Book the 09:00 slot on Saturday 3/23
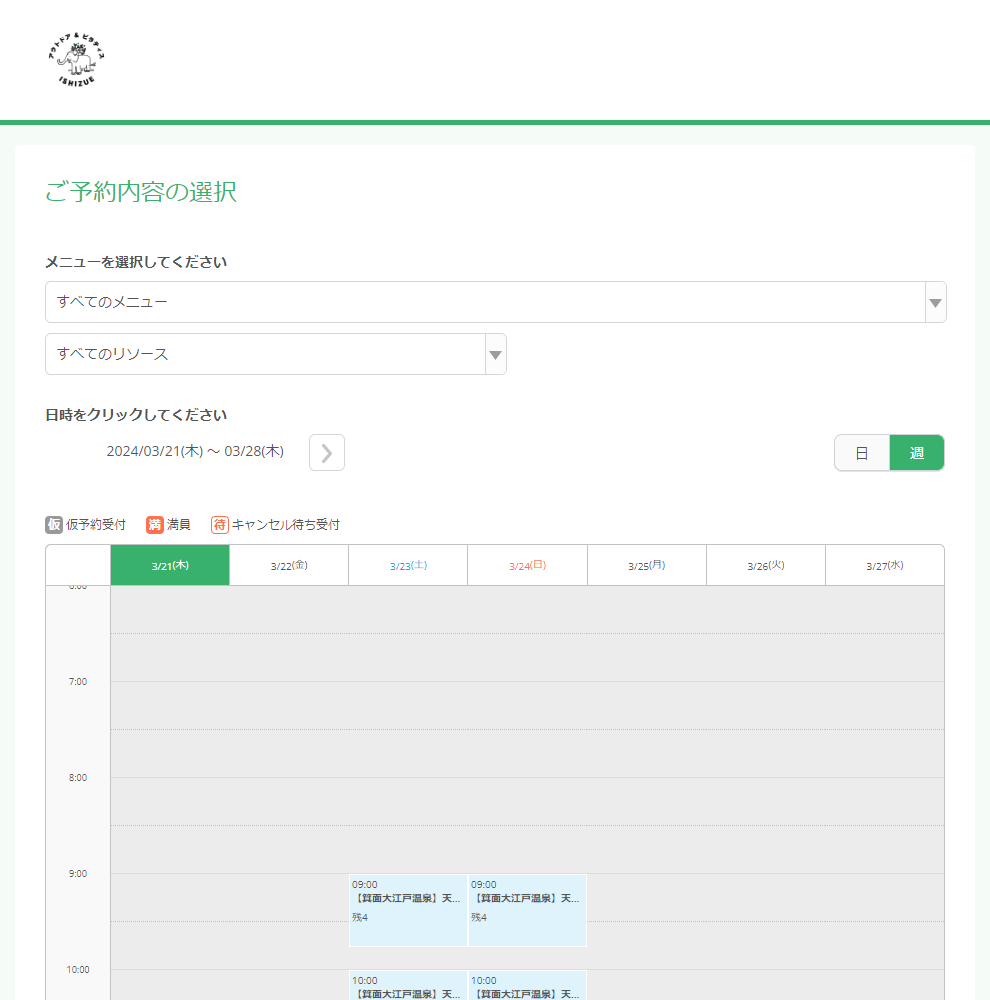 click(x=408, y=910)
